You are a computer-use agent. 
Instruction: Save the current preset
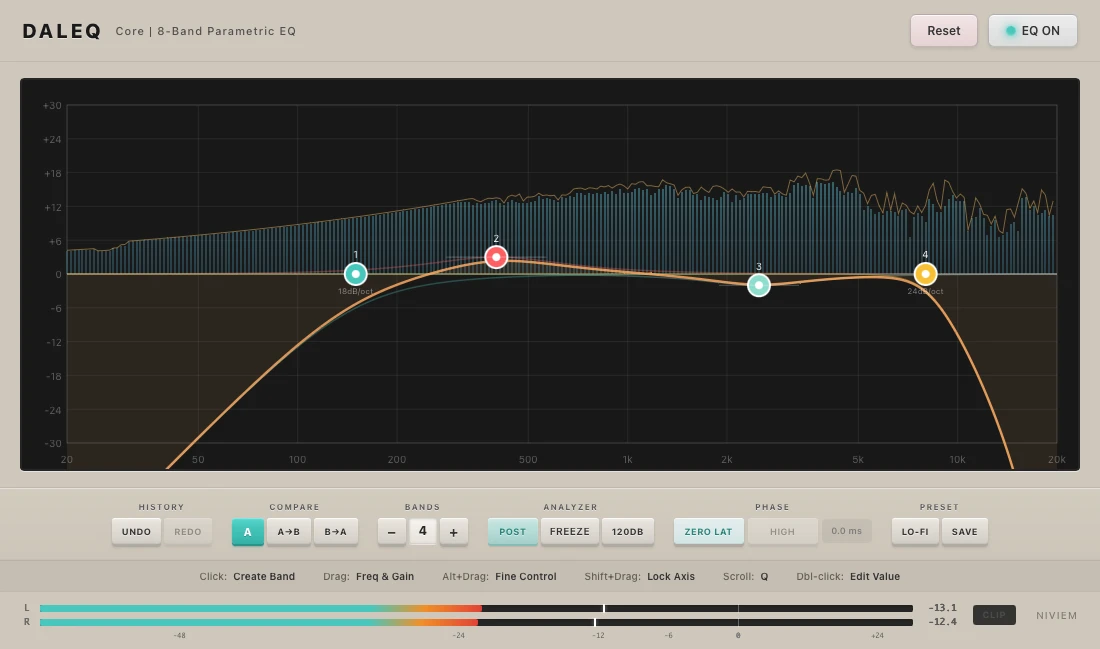(x=965, y=532)
